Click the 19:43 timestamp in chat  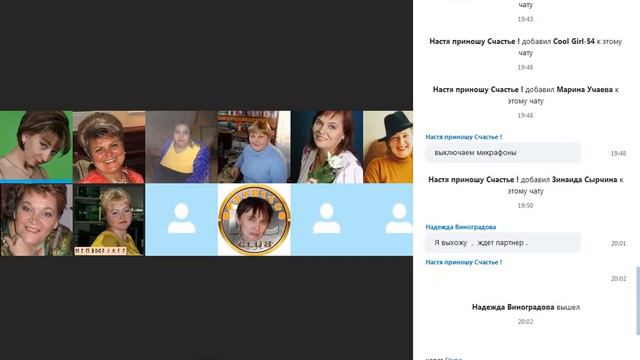tap(525, 19)
